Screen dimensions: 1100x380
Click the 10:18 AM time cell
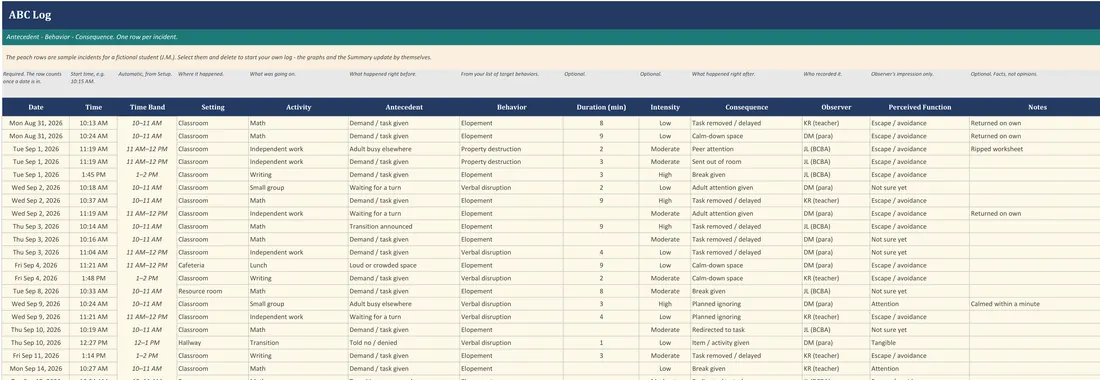[93, 188]
